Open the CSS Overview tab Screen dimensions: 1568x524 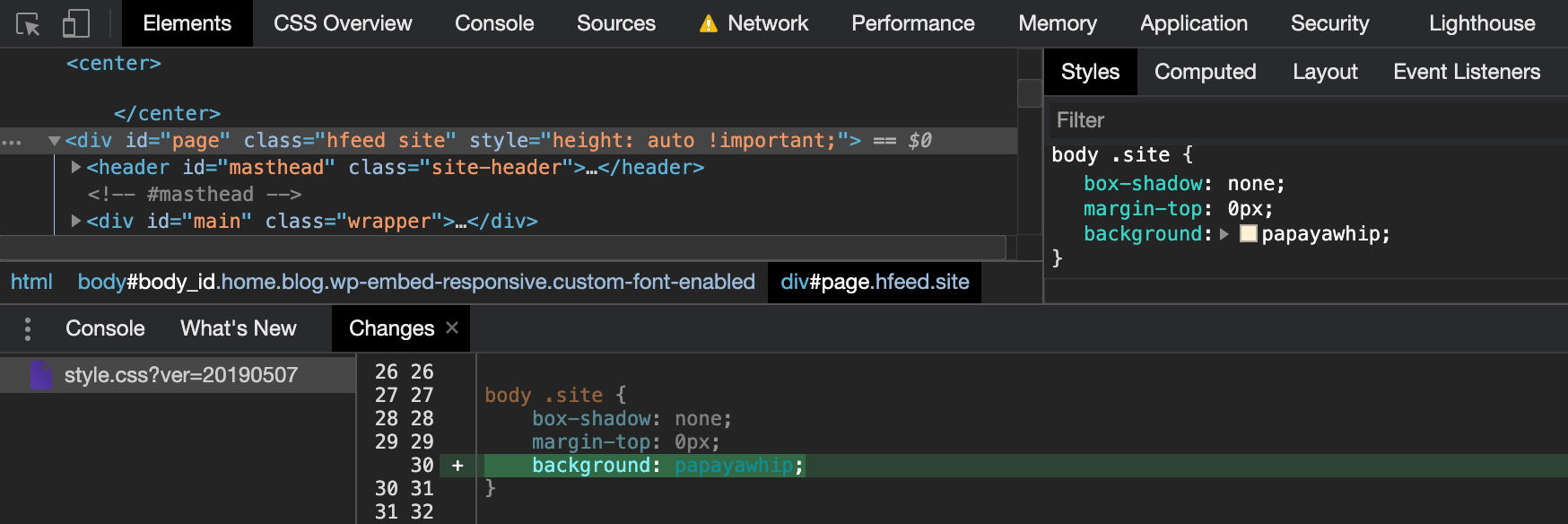343,23
